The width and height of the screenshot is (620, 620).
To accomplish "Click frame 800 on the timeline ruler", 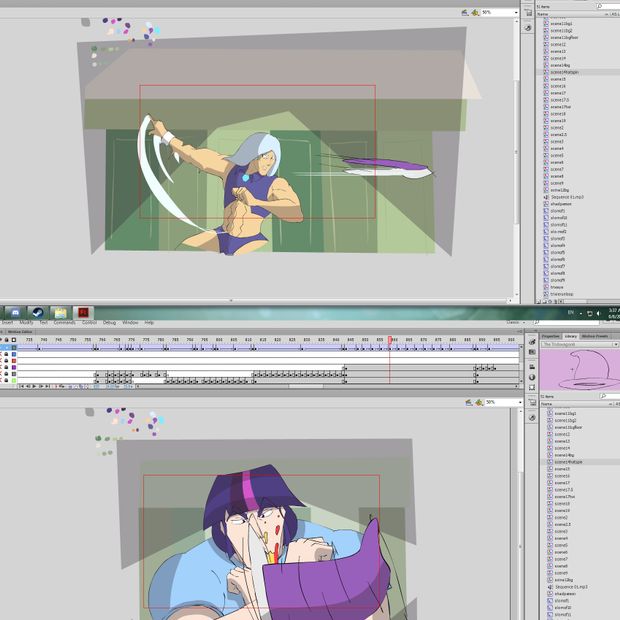I will (219, 340).
